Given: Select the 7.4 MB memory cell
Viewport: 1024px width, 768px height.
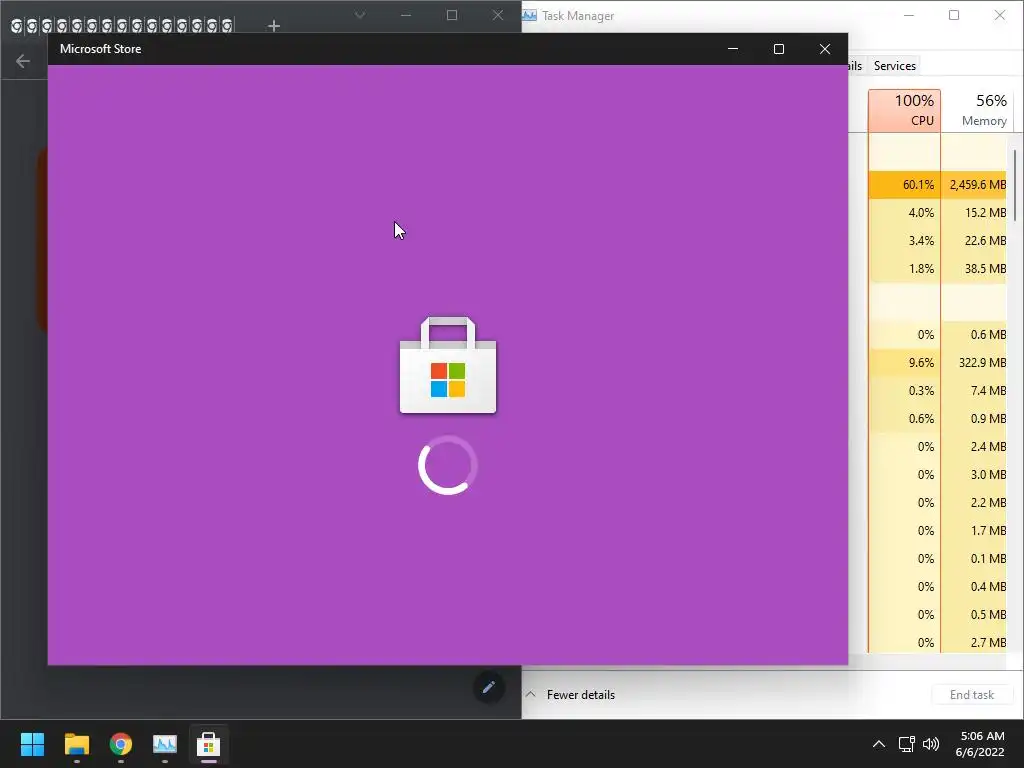Looking at the screenshot, I should pyautogui.click(x=974, y=391).
